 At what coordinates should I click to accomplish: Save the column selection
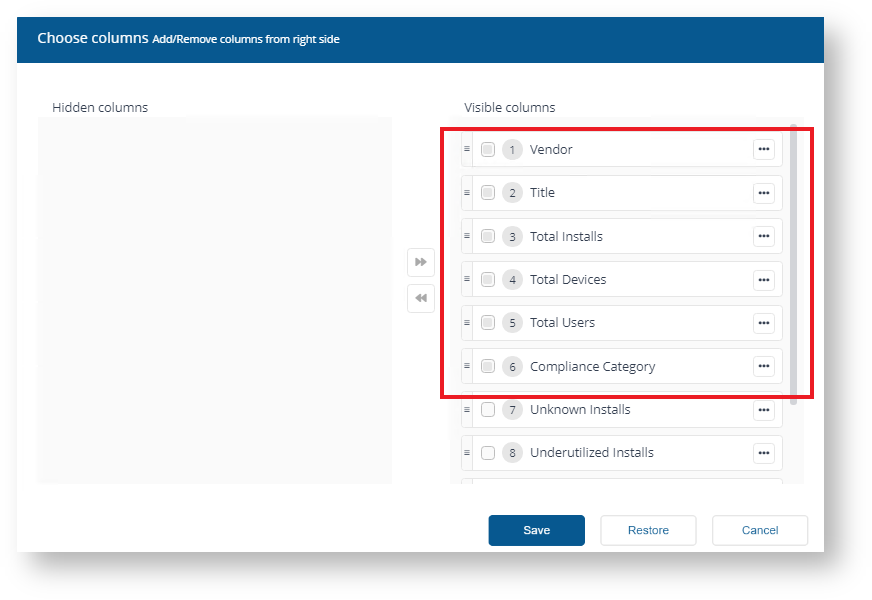coord(536,530)
